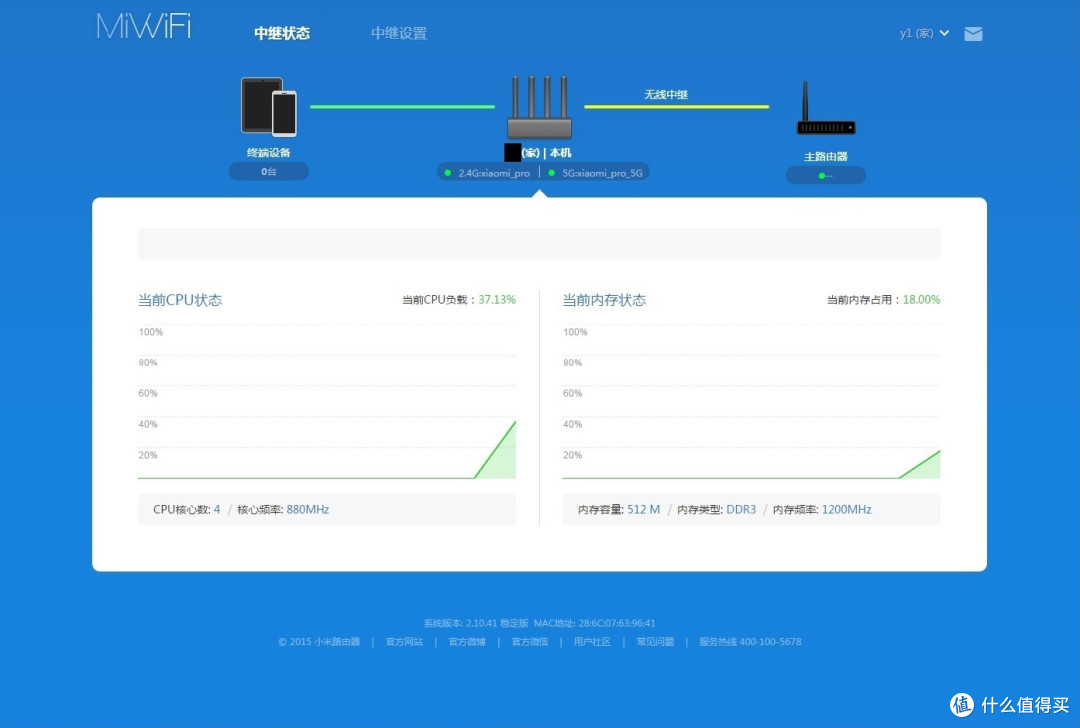The width and height of the screenshot is (1080, 728).
Task: Switch to 中继状态 tab
Action: [x=282, y=33]
